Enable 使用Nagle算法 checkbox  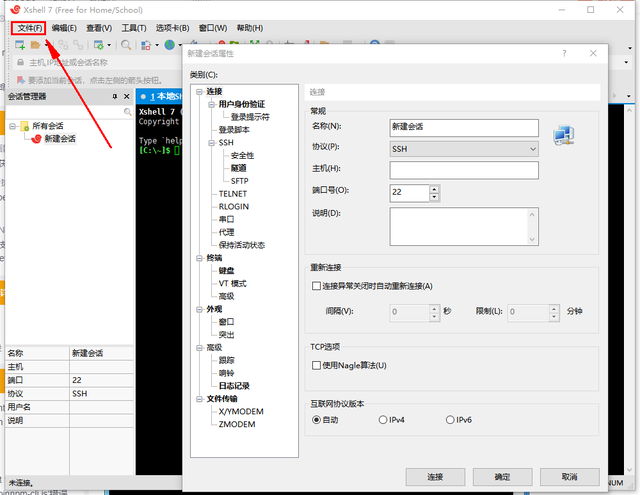click(x=316, y=365)
